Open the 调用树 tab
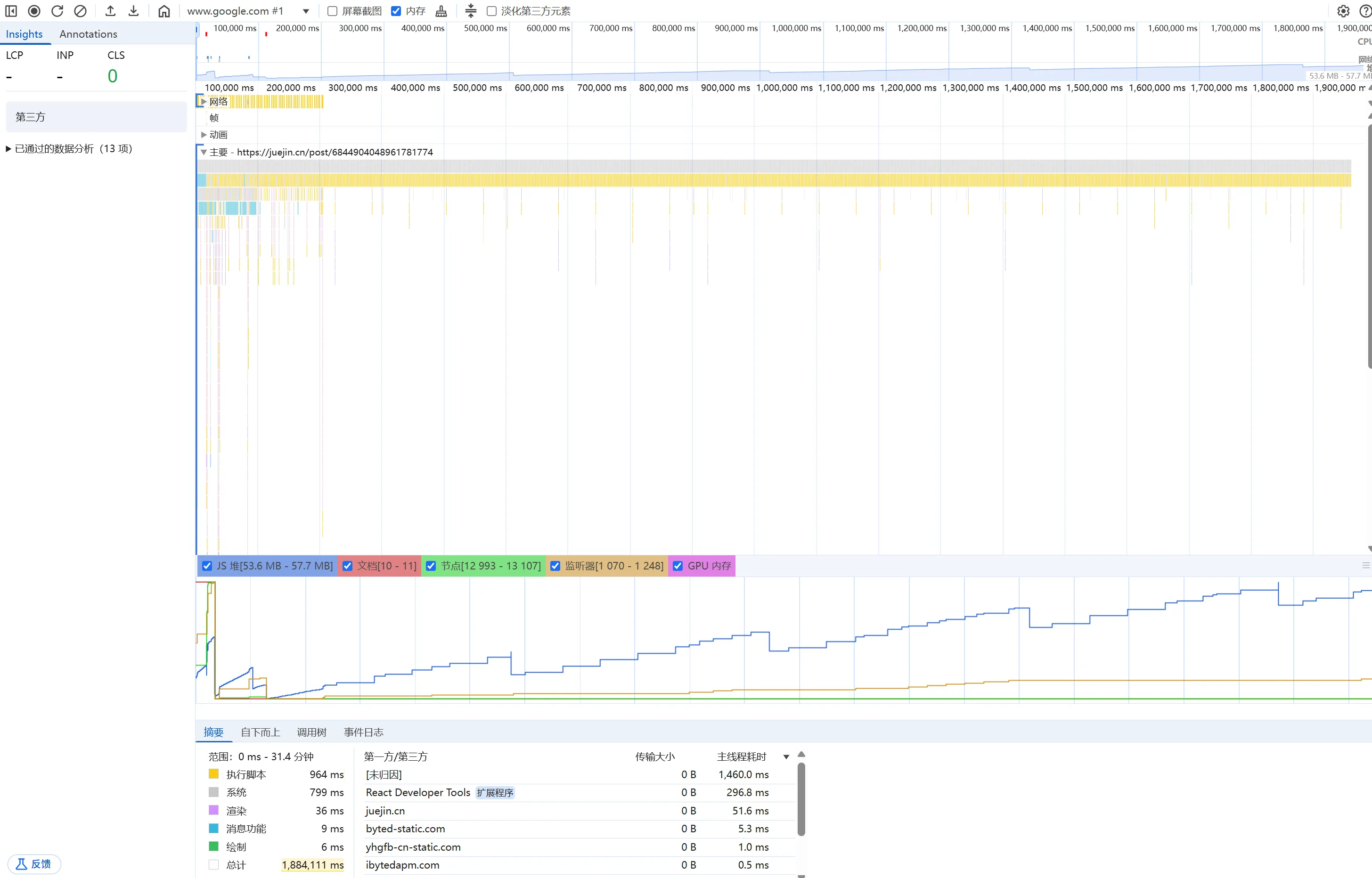The height and width of the screenshot is (878, 1372). pyautogui.click(x=311, y=732)
